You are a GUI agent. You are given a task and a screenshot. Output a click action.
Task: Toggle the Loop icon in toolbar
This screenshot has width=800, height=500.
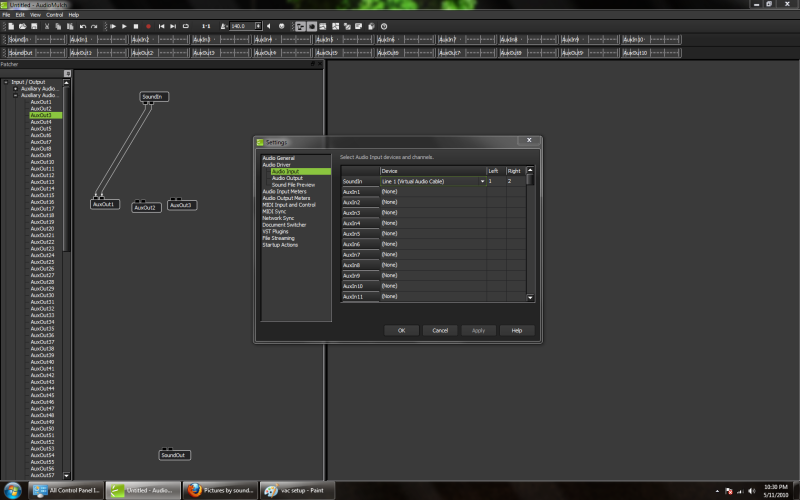187,25
